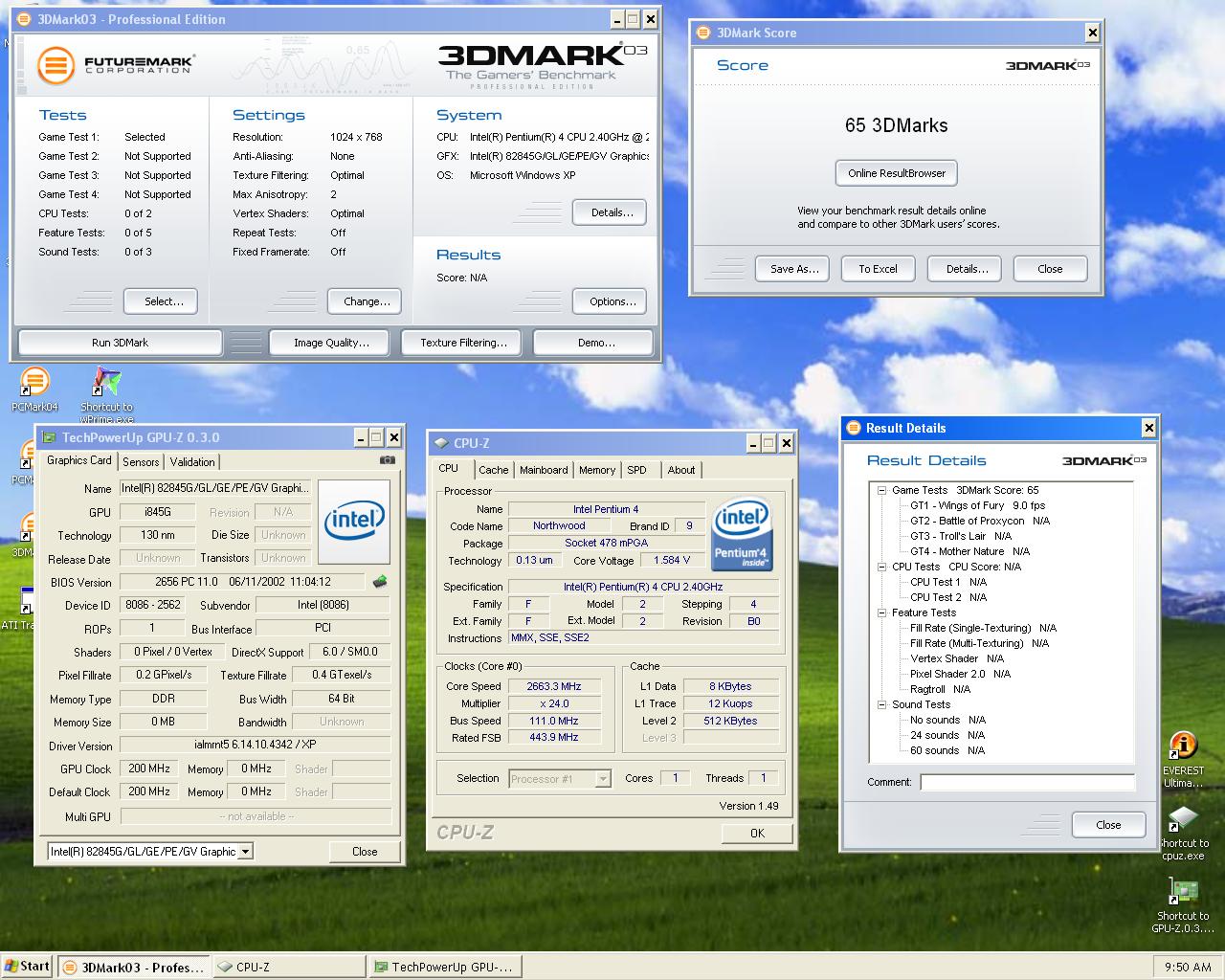Open the Cache tab in CPU-Z
Screen dimensions: 1225x980
point(494,470)
